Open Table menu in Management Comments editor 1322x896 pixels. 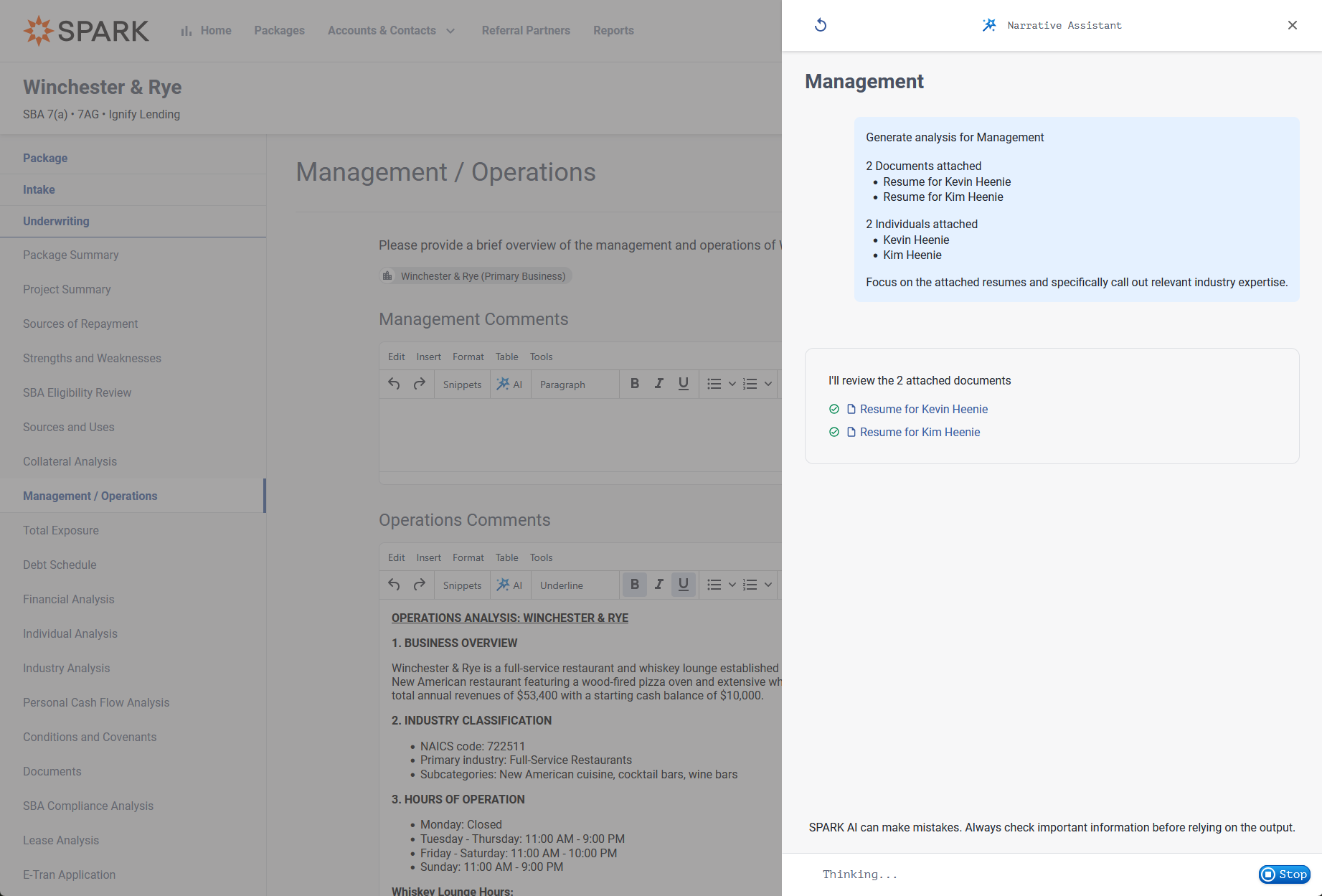coord(507,357)
